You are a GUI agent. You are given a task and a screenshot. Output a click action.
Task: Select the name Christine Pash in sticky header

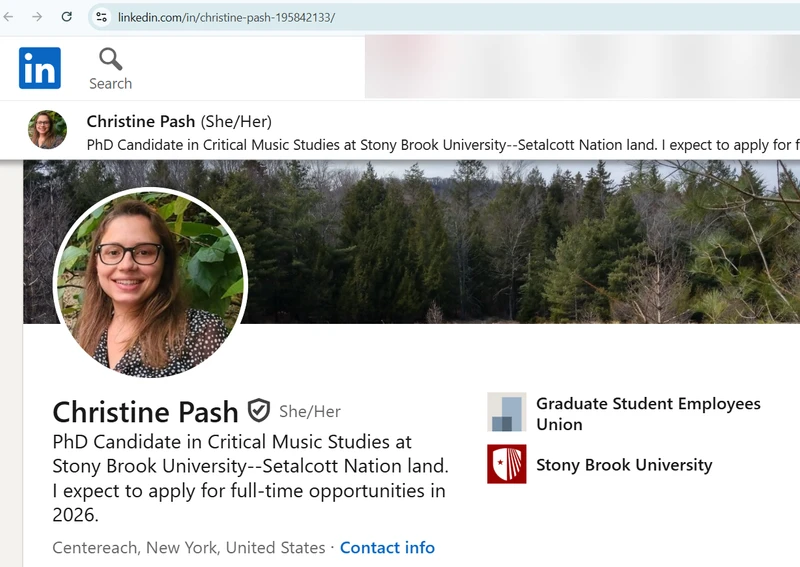(141, 121)
